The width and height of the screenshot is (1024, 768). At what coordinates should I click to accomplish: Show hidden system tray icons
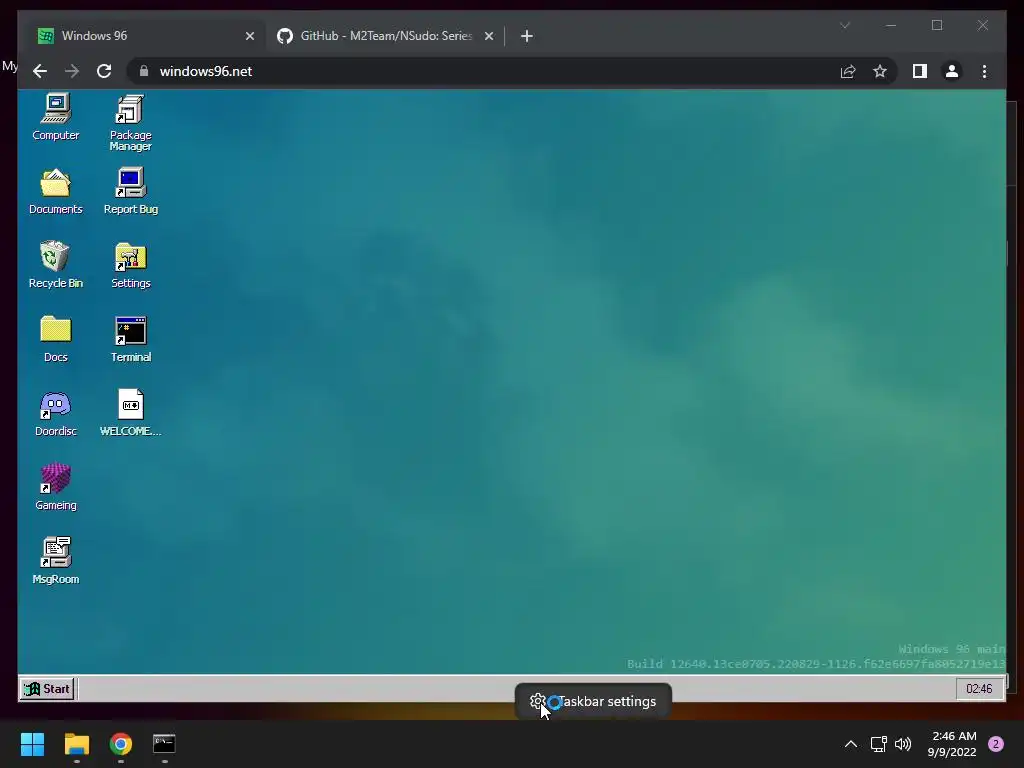tap(850, 744)
